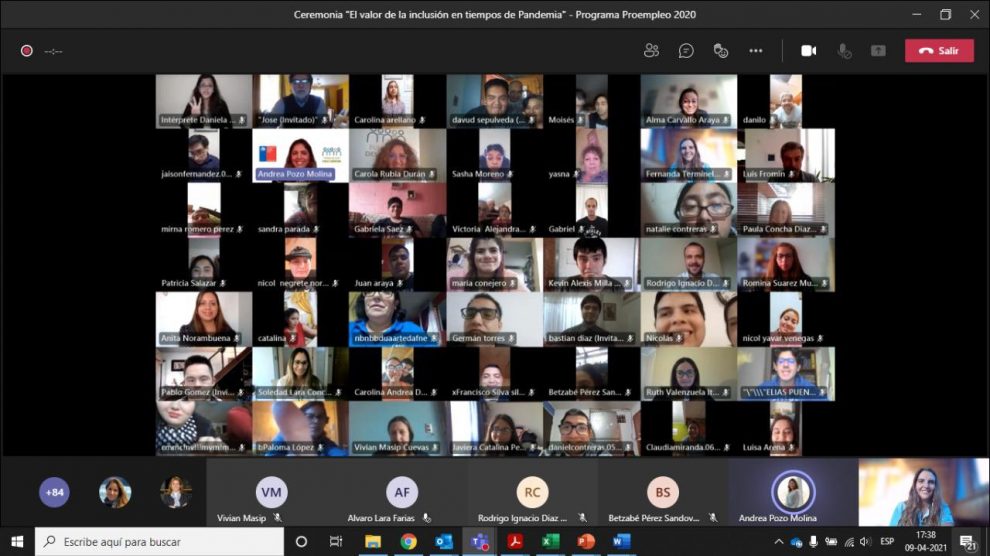Select Andrea Pozo Molina's video tile
This screenshot has width=990, height=556.
point(300,155)
